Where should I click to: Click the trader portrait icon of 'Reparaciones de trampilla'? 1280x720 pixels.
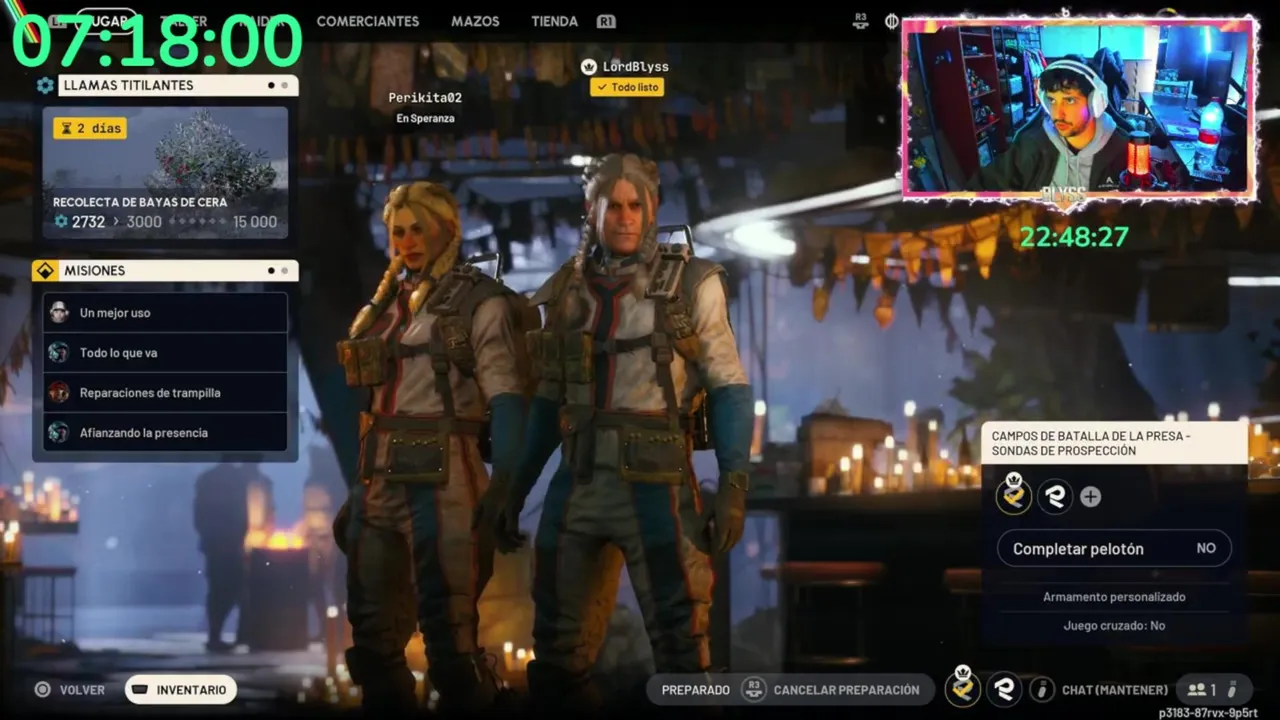click(59, 392)
